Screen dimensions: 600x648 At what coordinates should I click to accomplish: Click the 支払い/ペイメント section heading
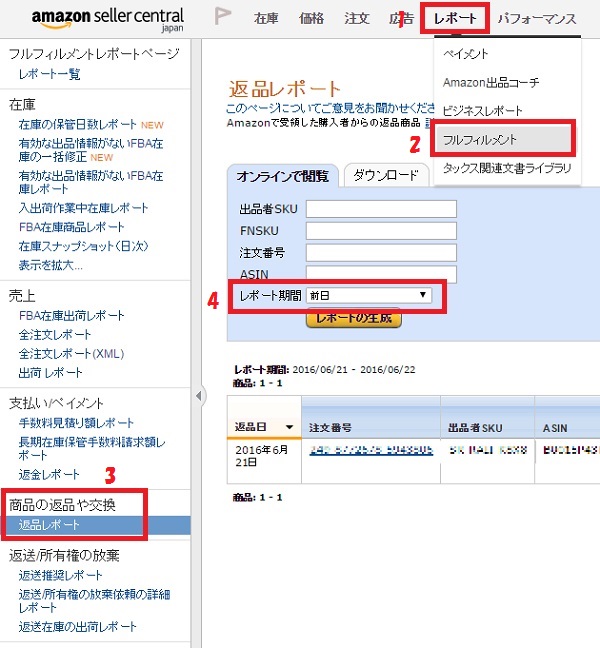click(56, 403)
